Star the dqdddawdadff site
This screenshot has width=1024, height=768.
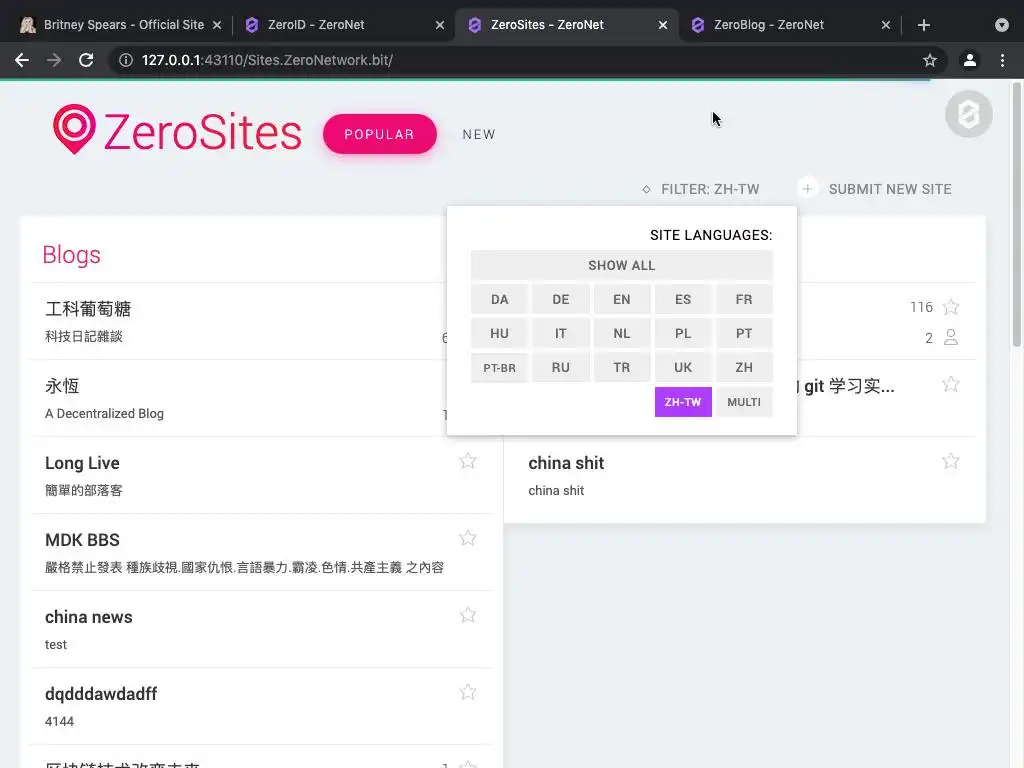(468, 692)
